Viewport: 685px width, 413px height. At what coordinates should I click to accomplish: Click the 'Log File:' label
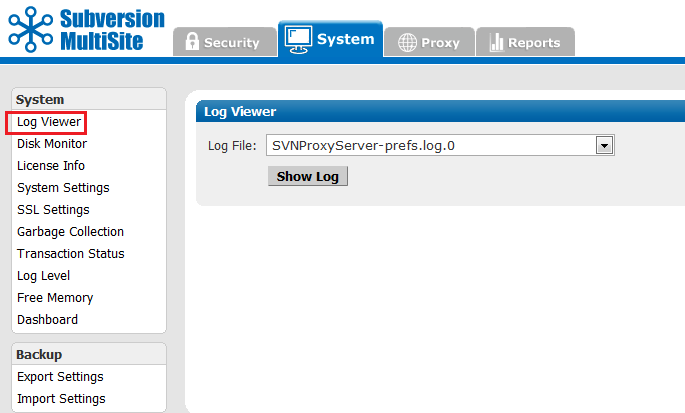232,146
